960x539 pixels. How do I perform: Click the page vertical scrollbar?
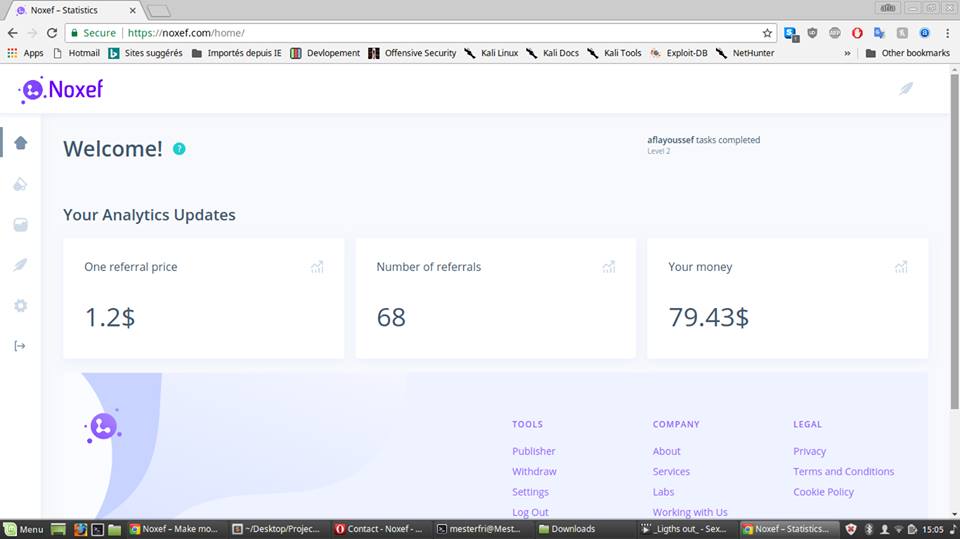pyautogui.click(x=954, y=242)
